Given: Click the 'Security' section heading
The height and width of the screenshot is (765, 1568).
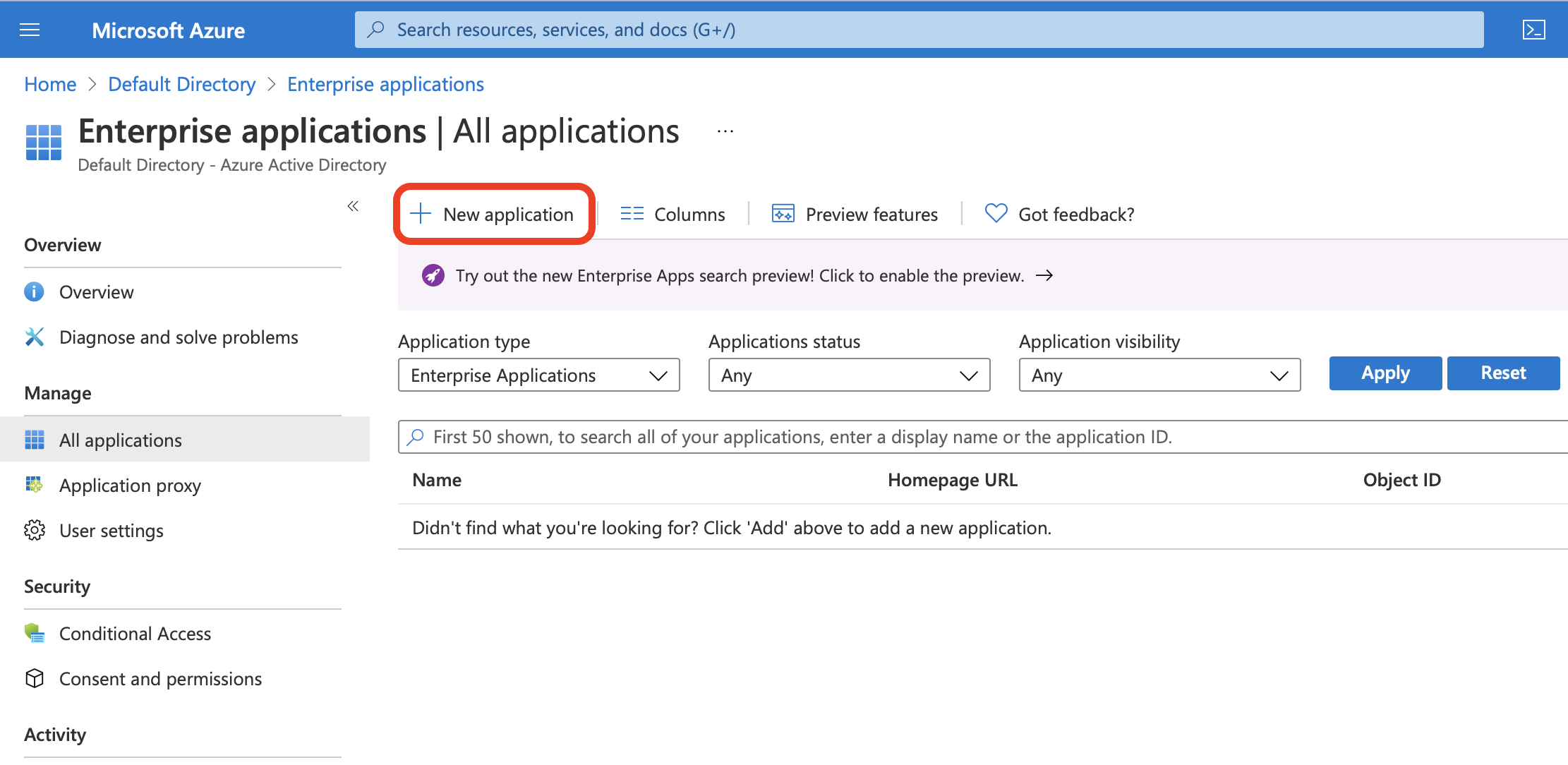Looking at the screenshot, I should (x=57, y=586).
